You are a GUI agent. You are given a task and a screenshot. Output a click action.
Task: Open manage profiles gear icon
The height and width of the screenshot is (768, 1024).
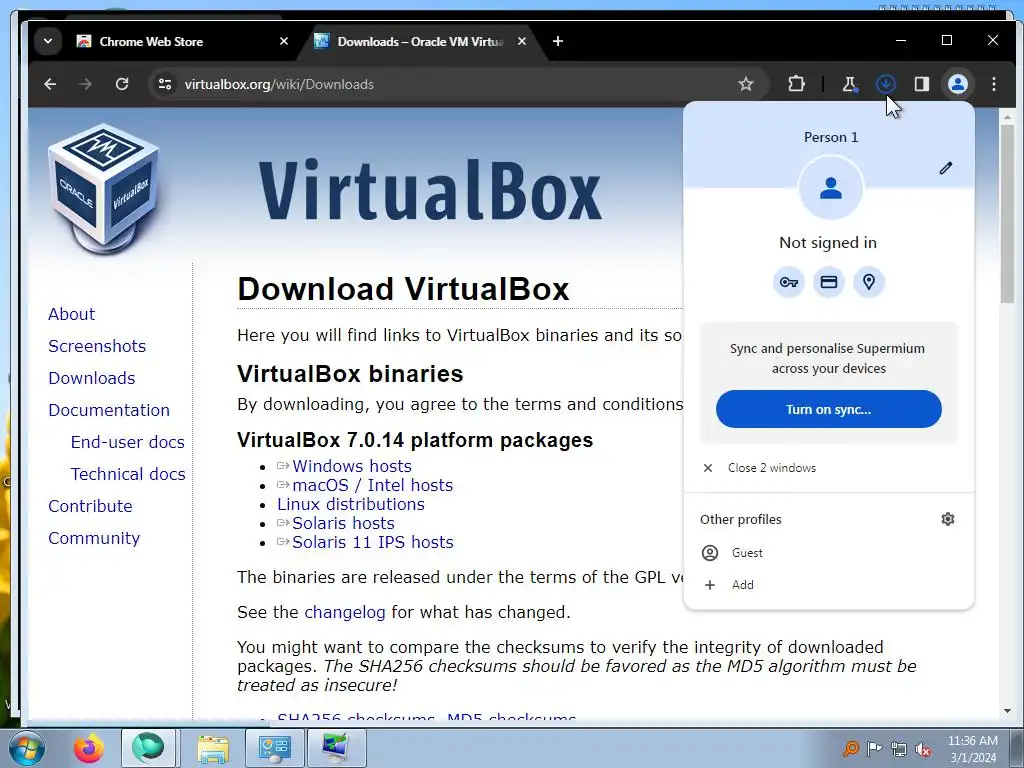948,519
